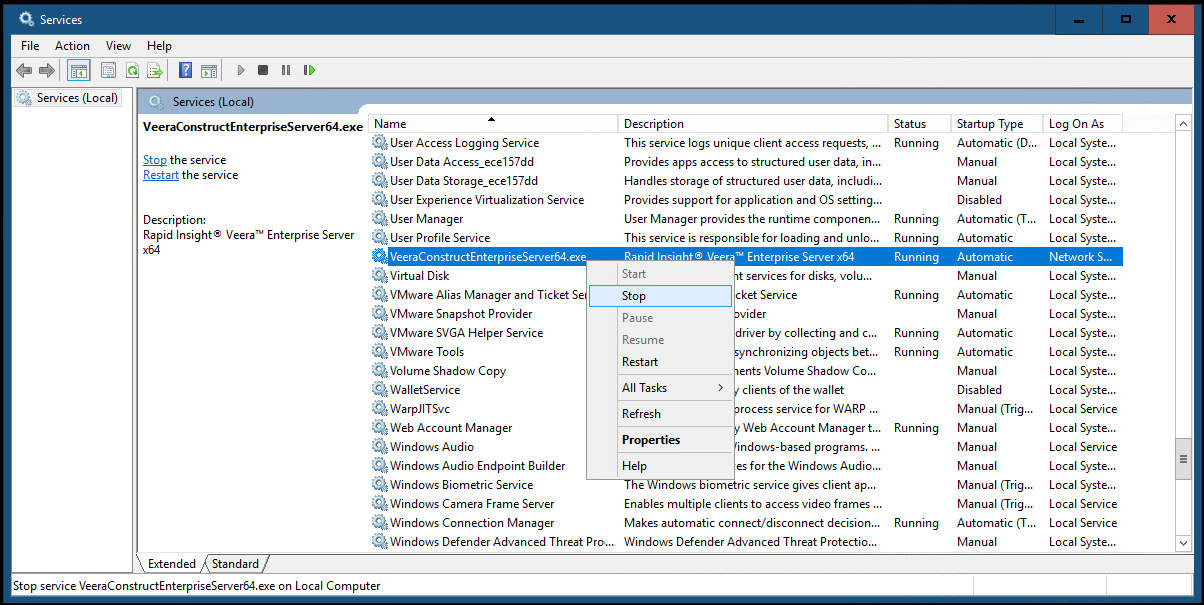Pause the selected service using the pause icon
The width and height of the screenshot is (1204, 605).
286,70
